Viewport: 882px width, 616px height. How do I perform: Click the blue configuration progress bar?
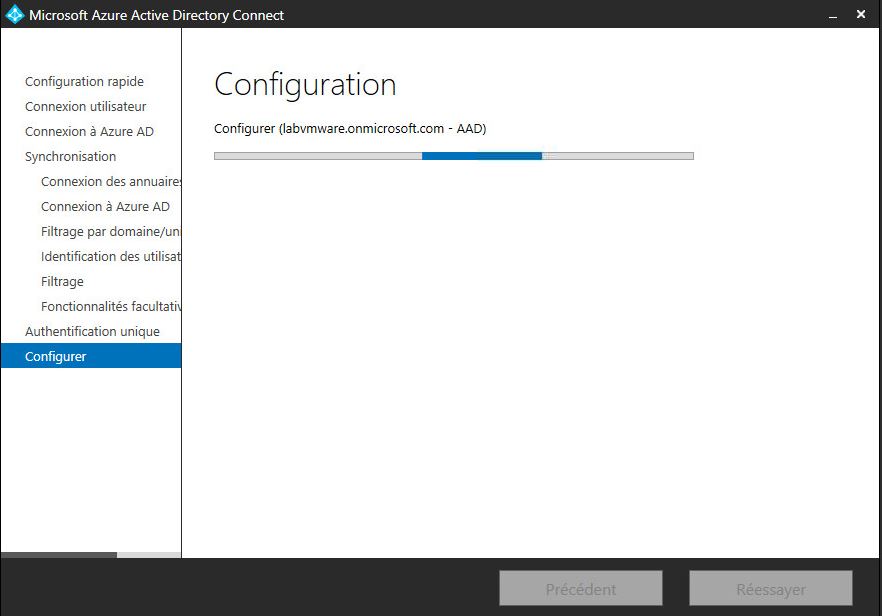tap(453, 156)
